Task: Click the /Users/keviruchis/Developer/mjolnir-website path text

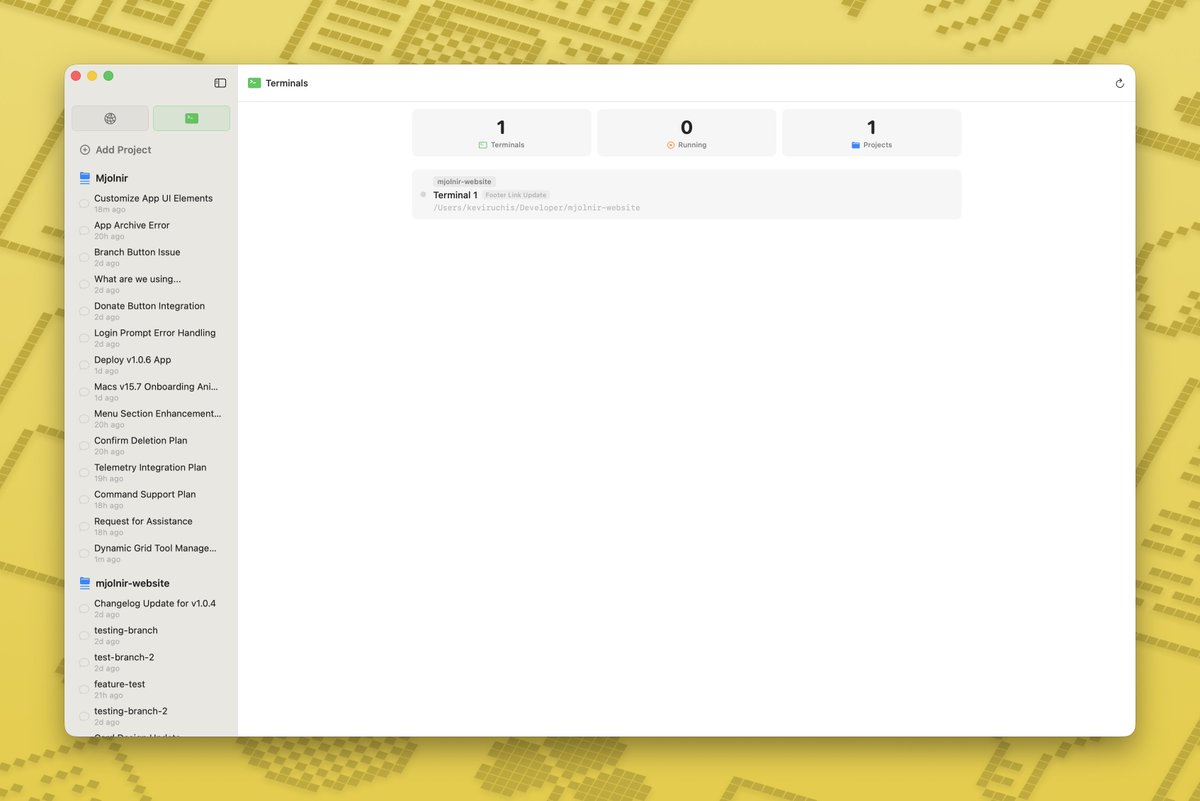Action: coord(536,208)
